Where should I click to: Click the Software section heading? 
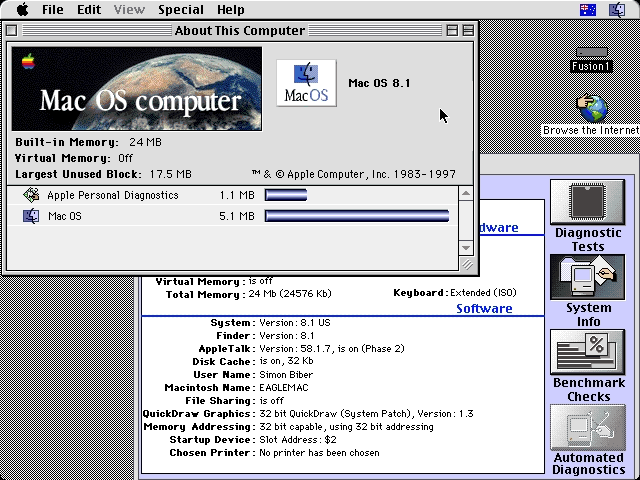pos(484,308)
